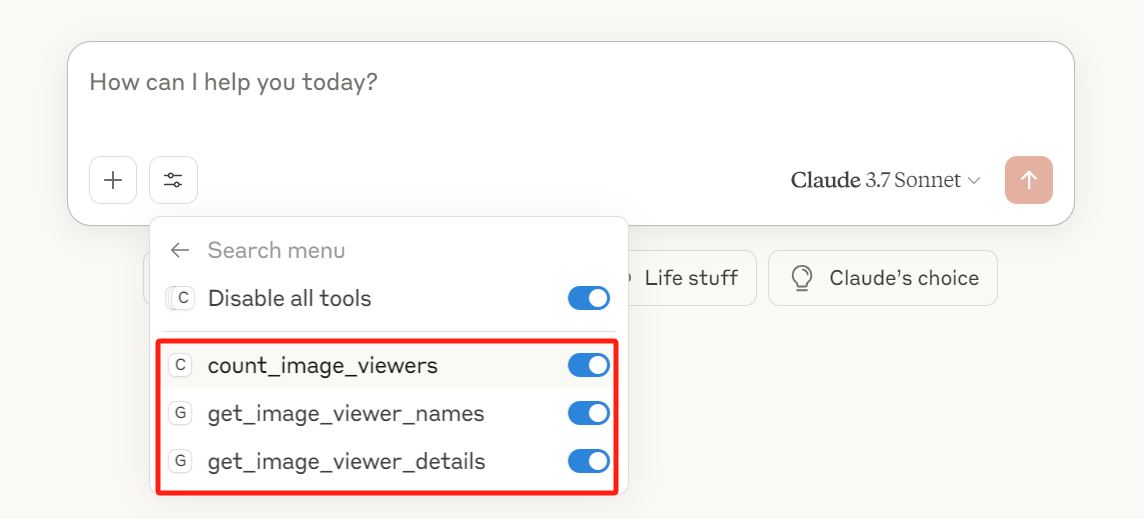
Task: Click the plus attachment button
Action: coord(113,180)
